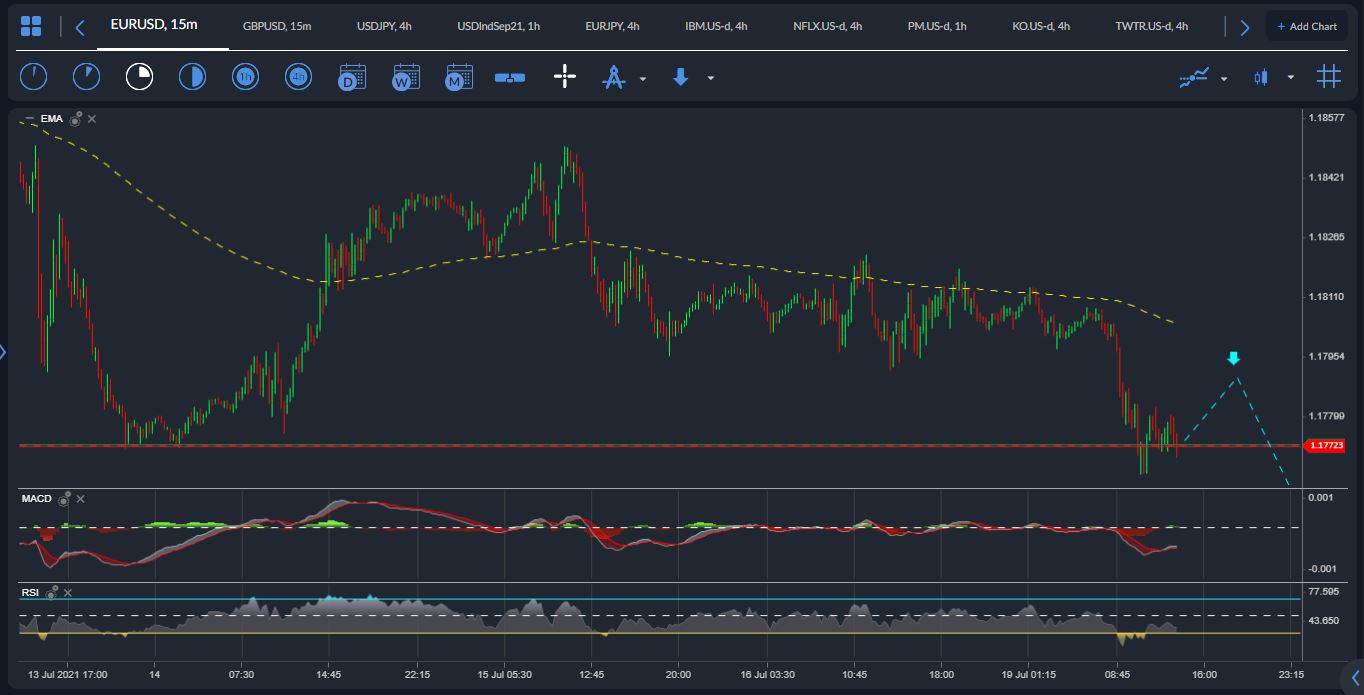Open the NFLX.US-d, 4h tab
This screenshot has height=695, width=1364.
pyautogui.click(x=827, y=26)
